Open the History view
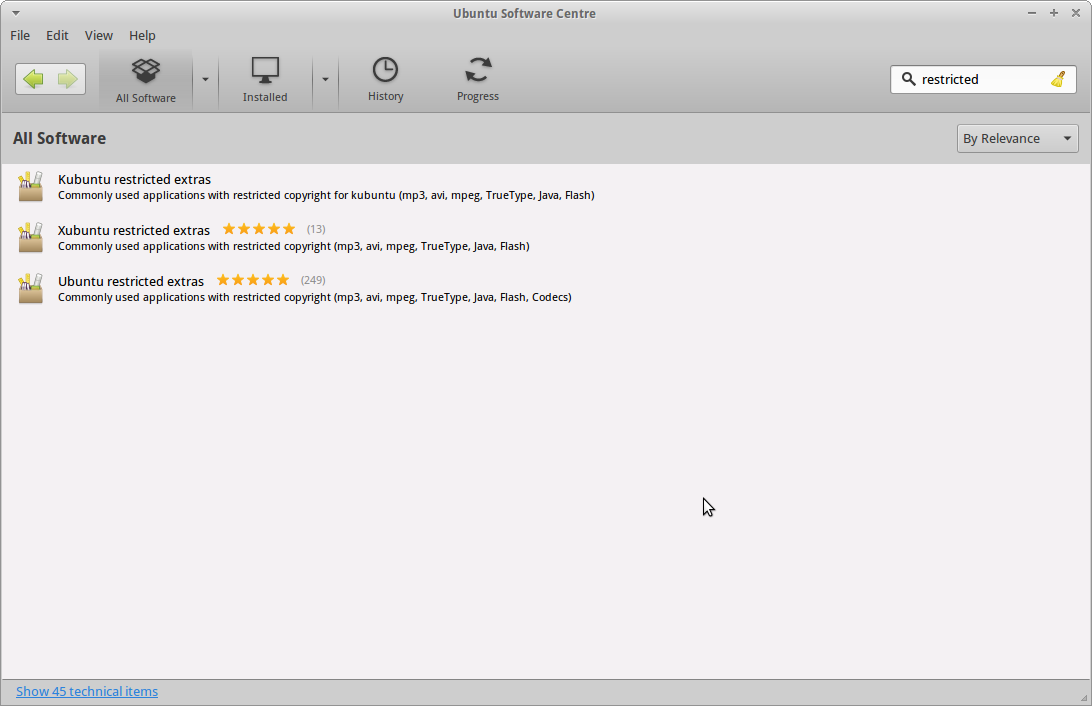Screen dimensions: 1092x706 [x=386, y=81]
